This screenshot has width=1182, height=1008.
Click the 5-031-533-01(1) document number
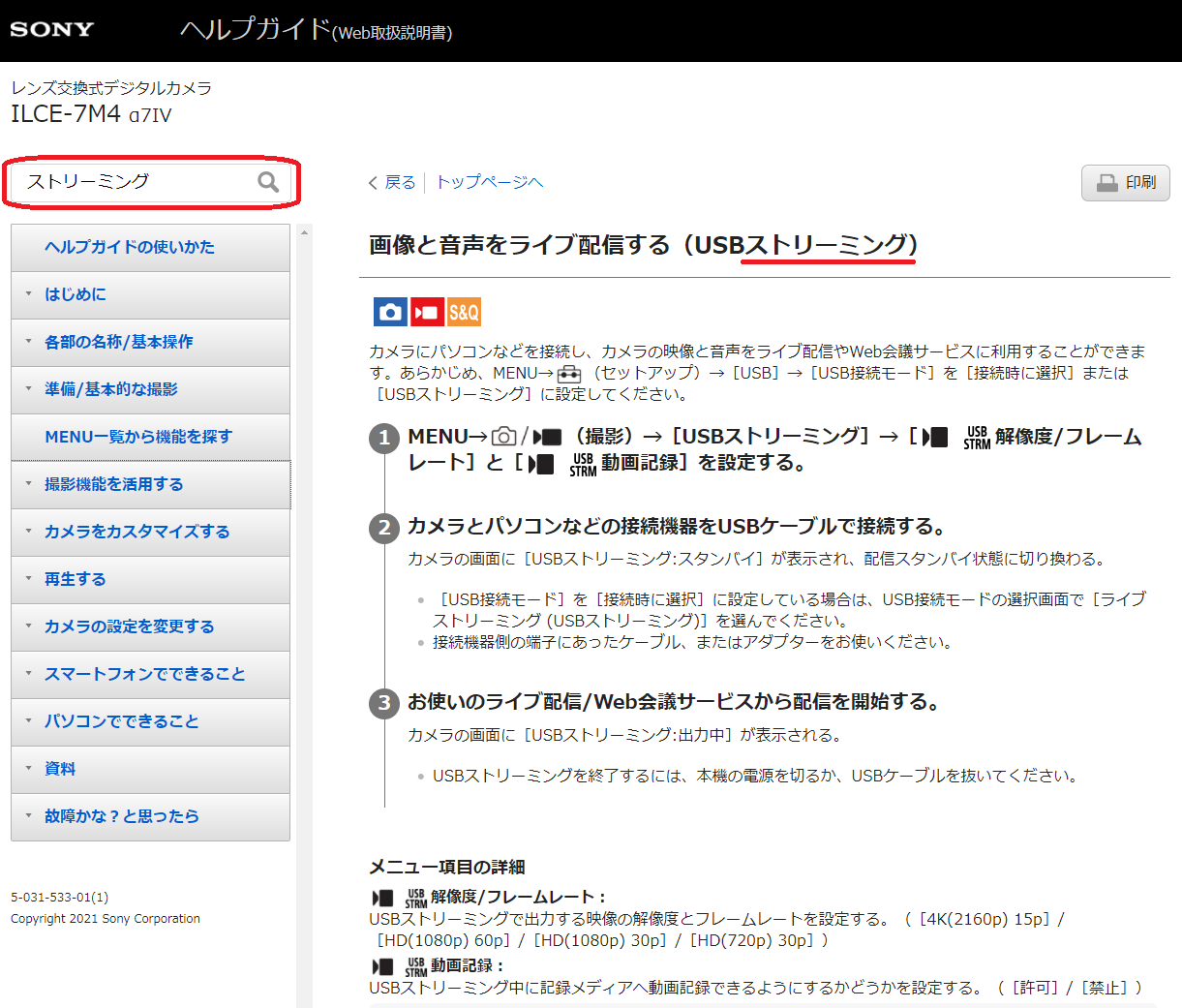pos(60,898)
